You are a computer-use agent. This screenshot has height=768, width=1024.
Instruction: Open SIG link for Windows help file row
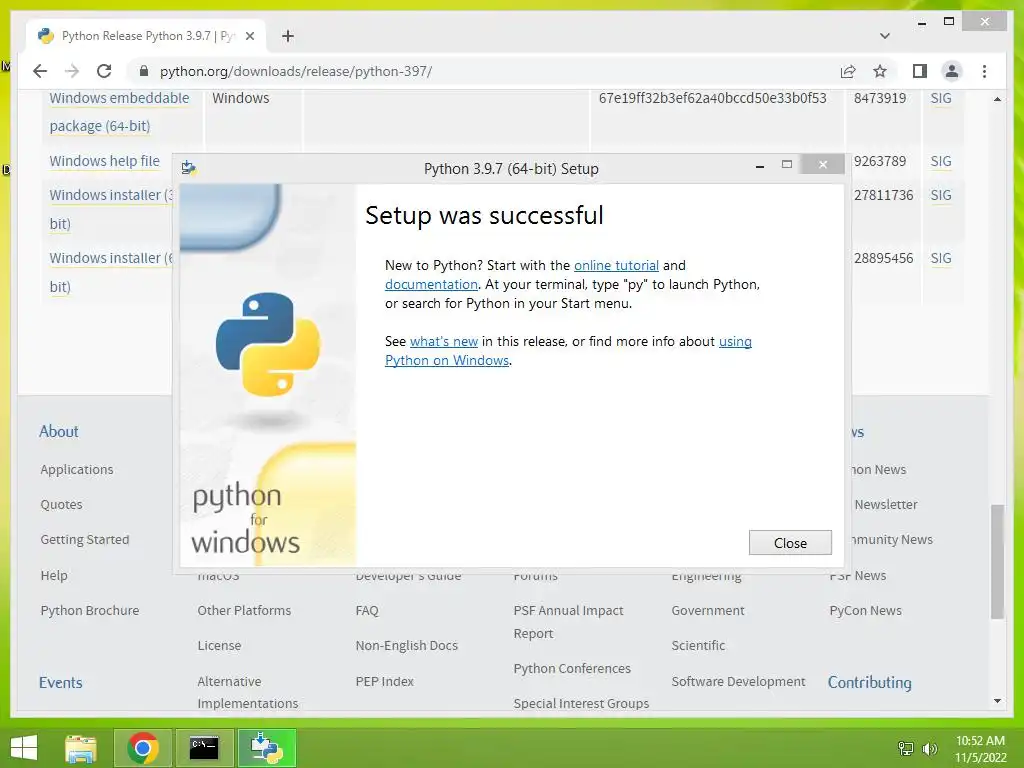tap(940, 161)
